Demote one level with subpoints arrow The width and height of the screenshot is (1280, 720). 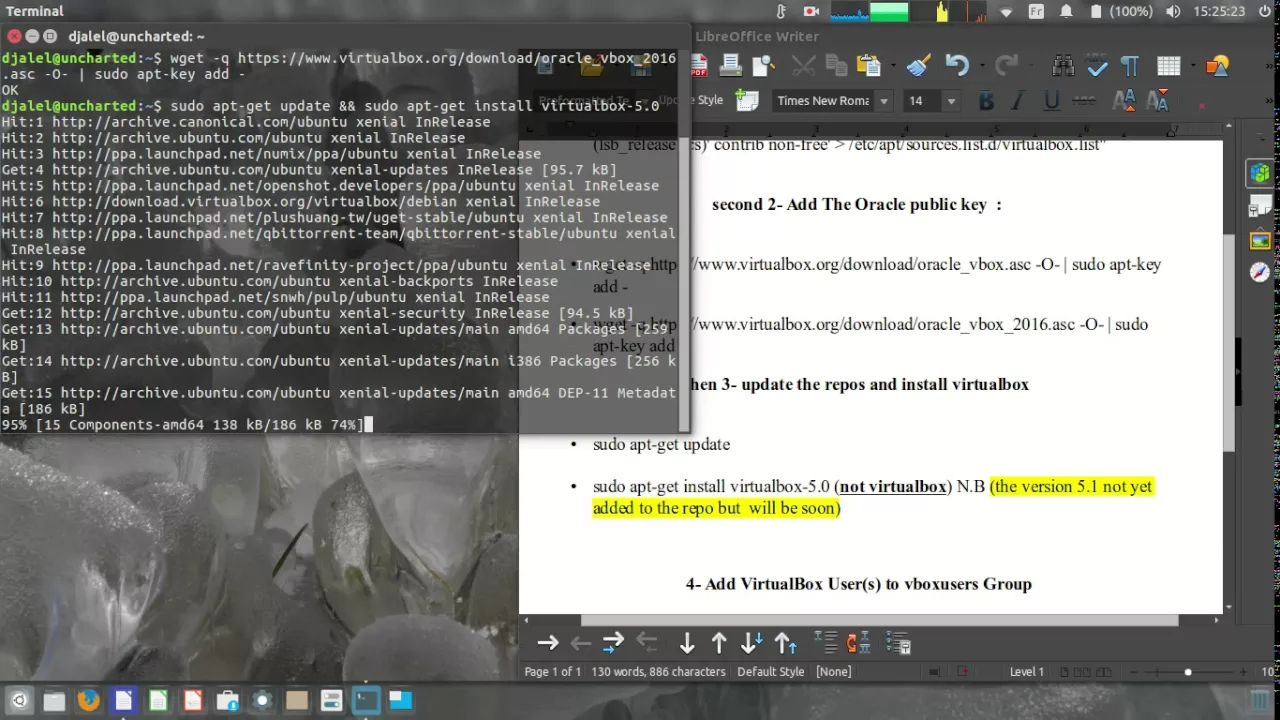[x=613, y=643]
